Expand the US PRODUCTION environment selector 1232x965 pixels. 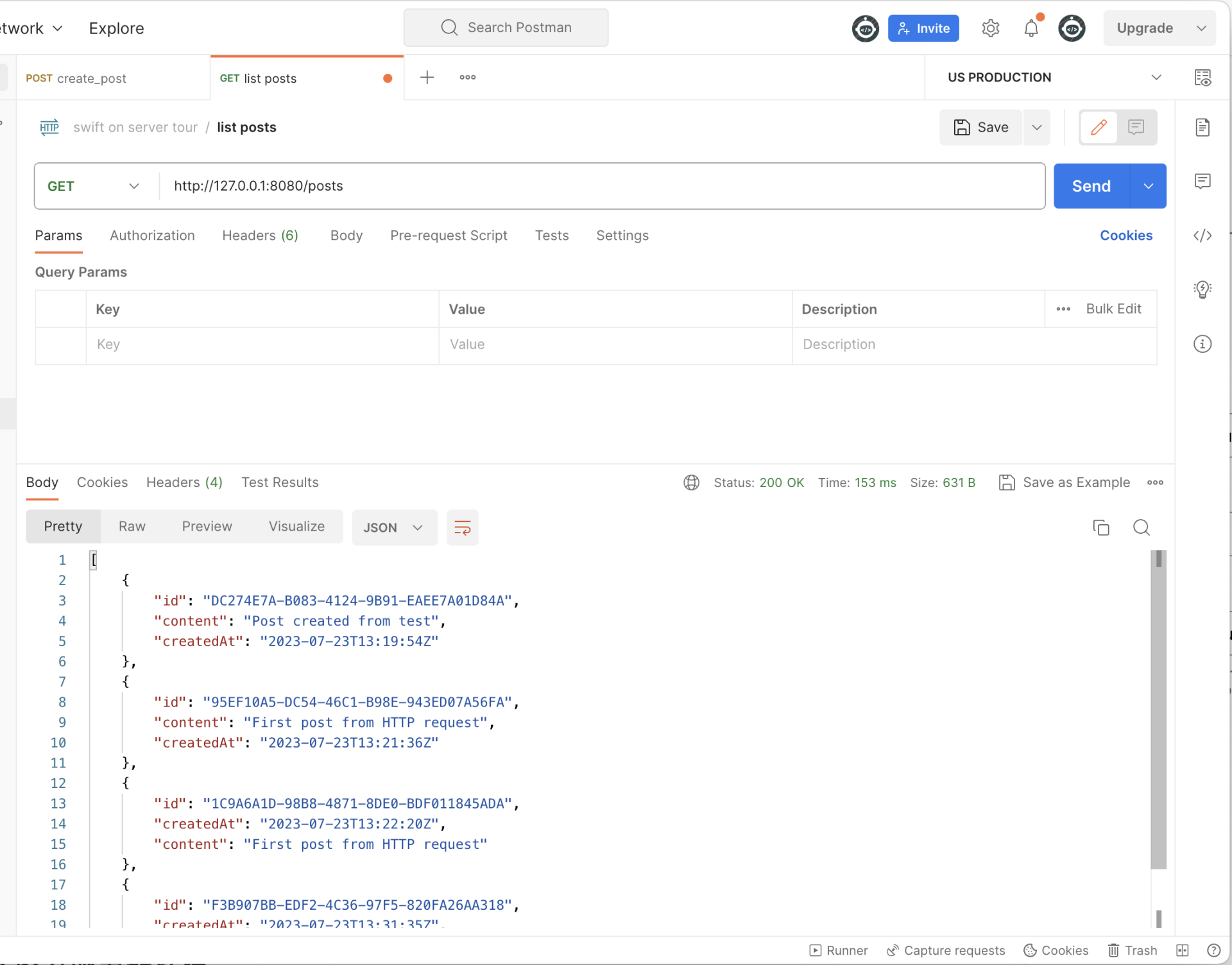tap(1052, 77)
